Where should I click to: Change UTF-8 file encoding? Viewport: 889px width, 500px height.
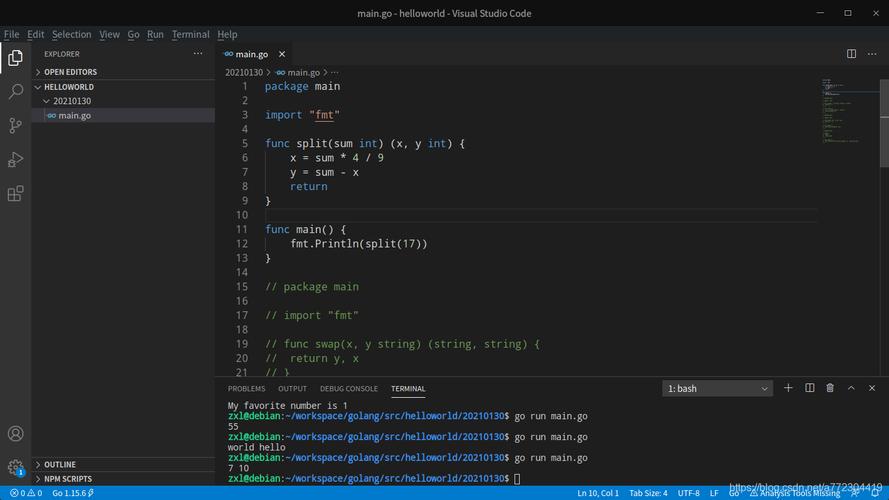689,493
